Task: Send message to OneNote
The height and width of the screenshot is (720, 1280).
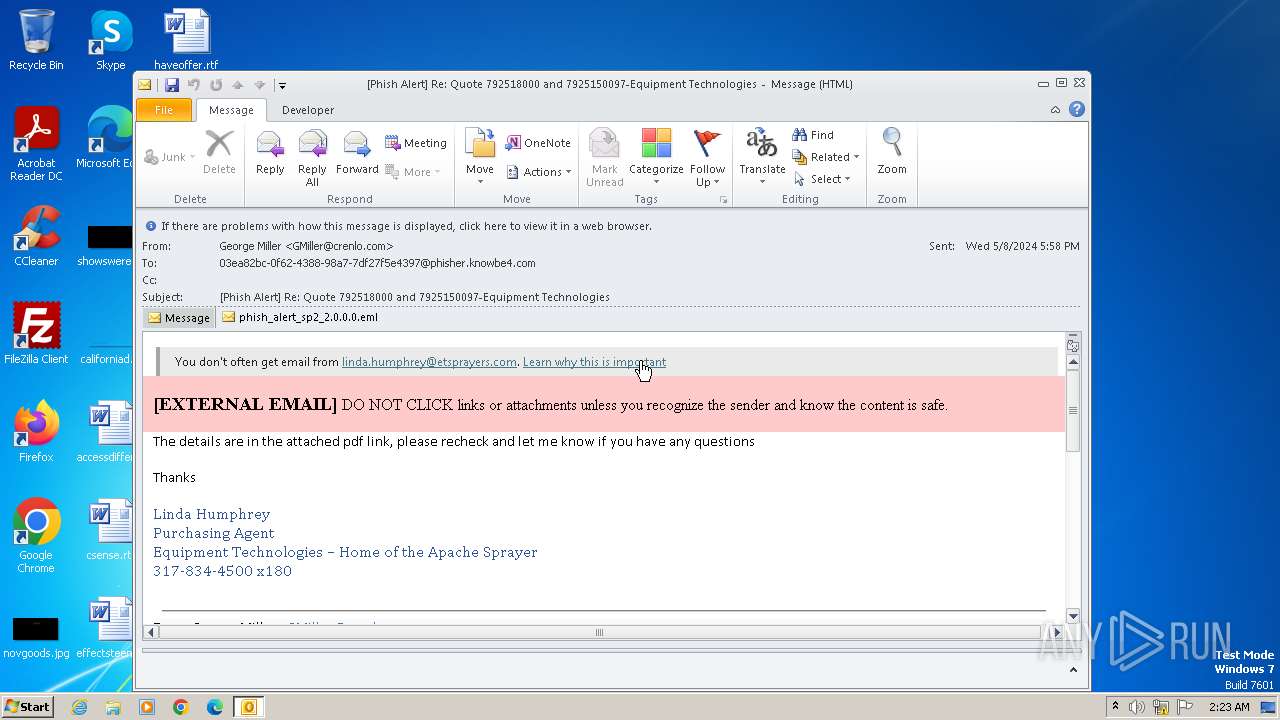Action: click(x=538, y=143)
